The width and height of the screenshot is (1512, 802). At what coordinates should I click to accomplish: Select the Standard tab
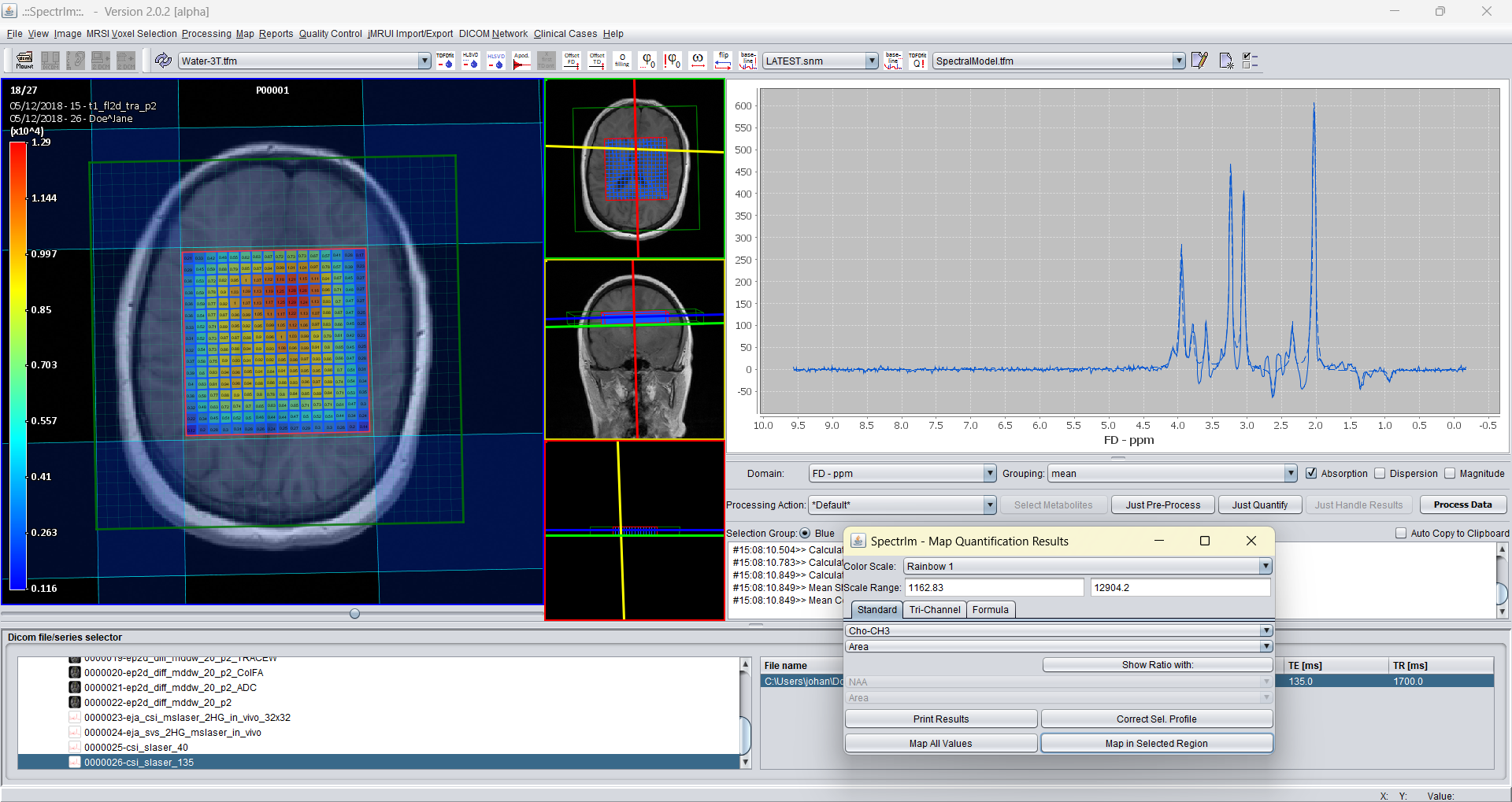coord(877,609)
